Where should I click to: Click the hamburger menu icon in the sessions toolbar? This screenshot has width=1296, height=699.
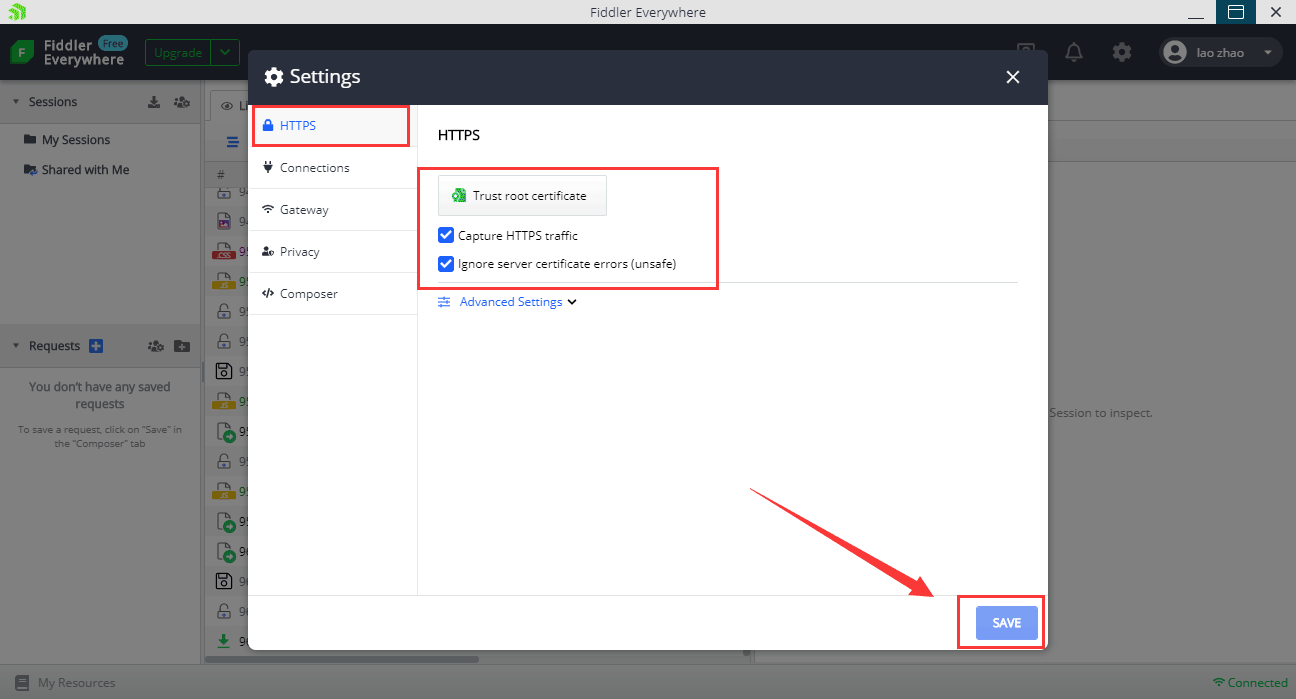click(x=232, y=143)
